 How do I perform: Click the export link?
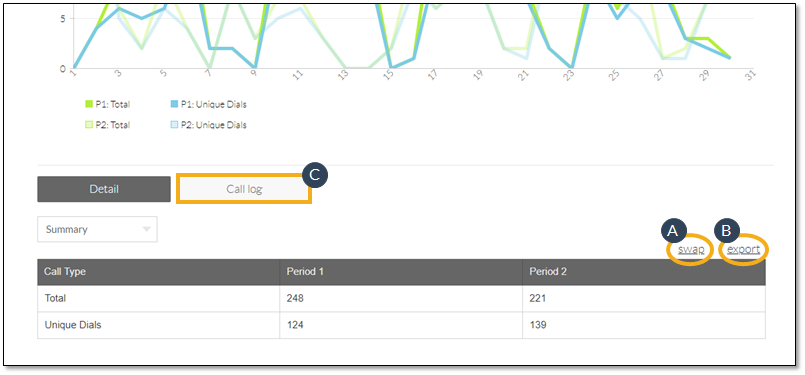coord(743,250)
